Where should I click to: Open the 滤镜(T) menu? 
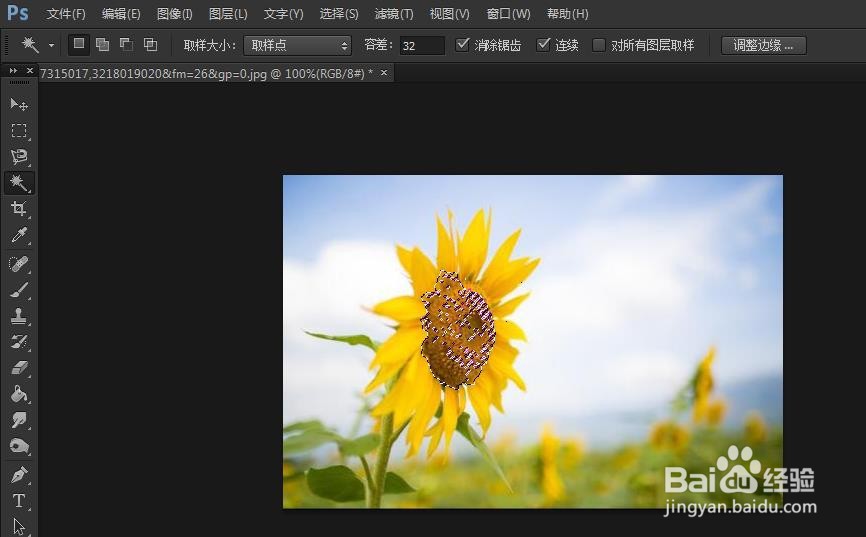coord(394,13)
